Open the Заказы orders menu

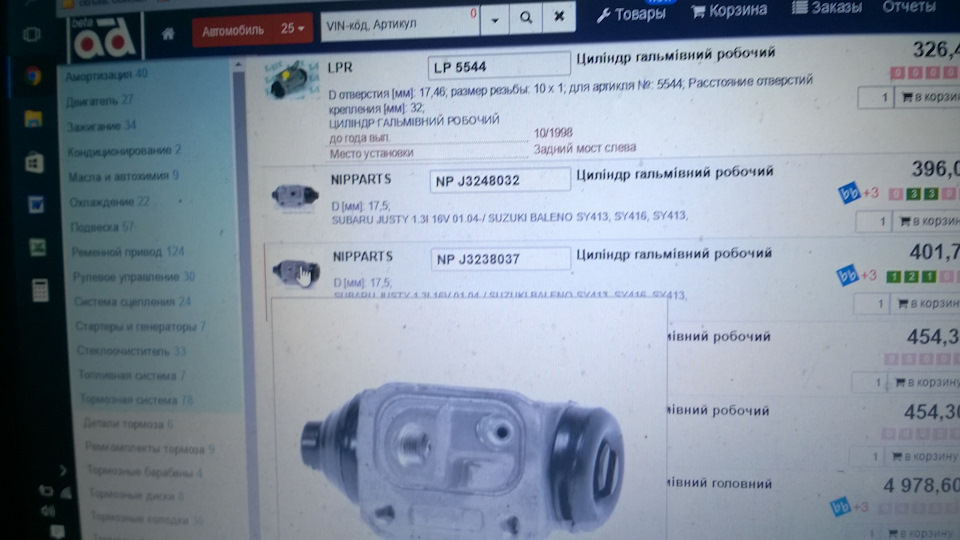point(827,7)
